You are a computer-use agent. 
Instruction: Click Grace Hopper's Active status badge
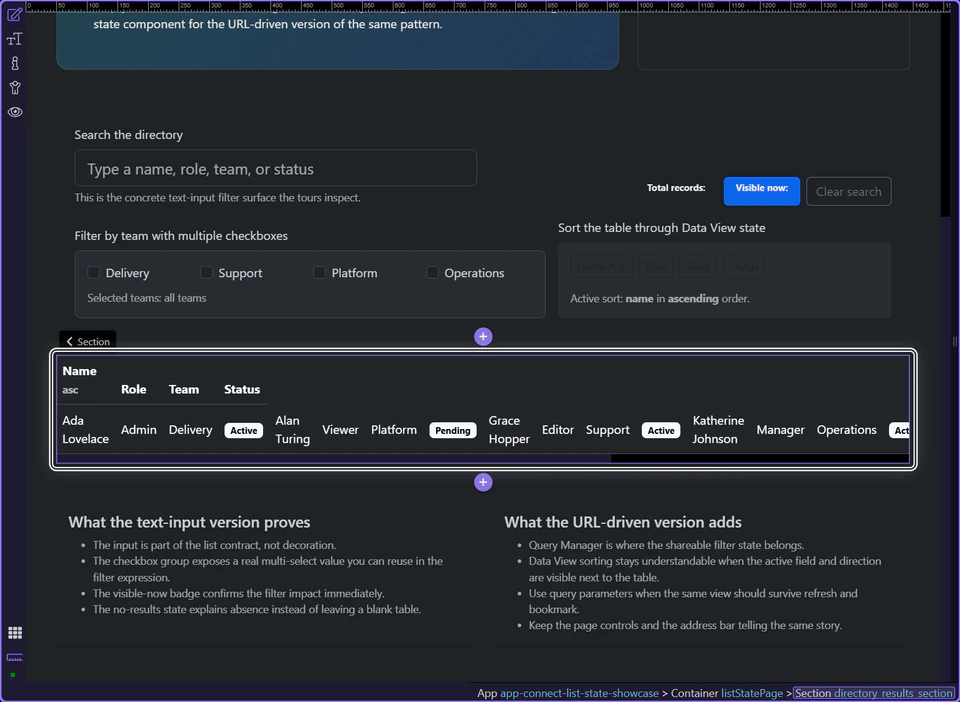[x=661, y=430]
